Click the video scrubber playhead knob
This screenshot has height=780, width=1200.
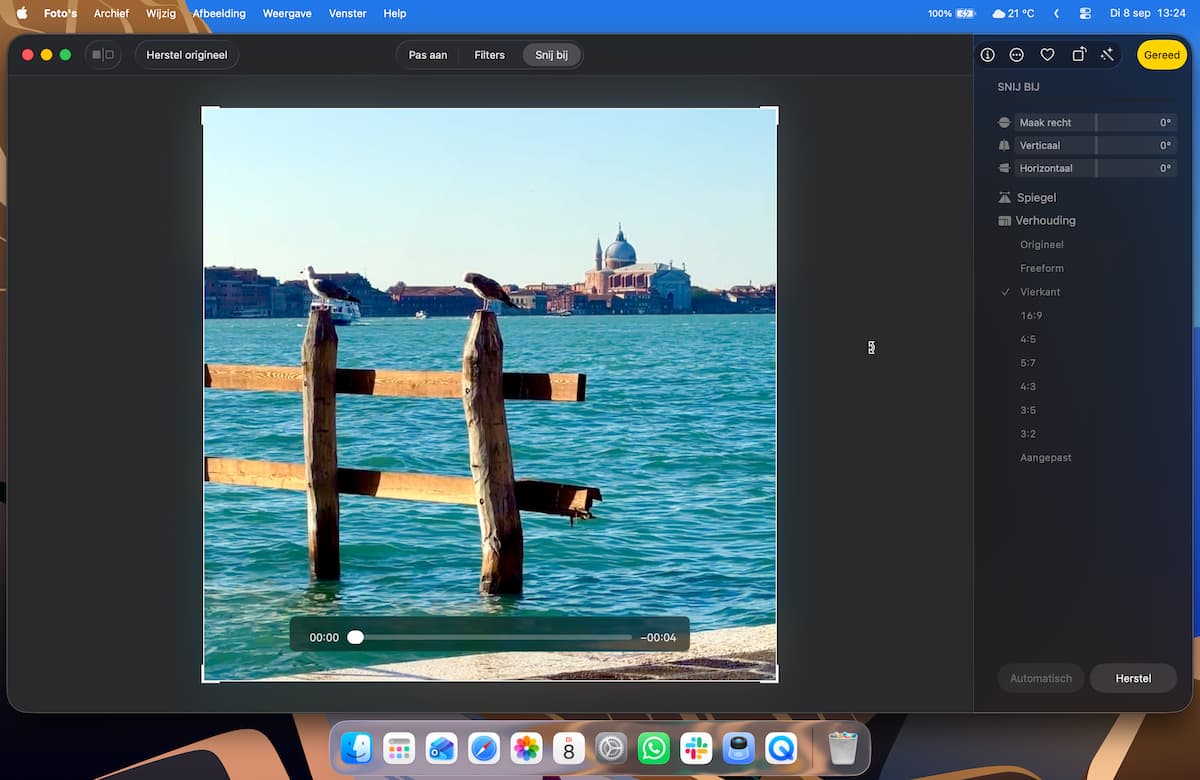[355, 637]
